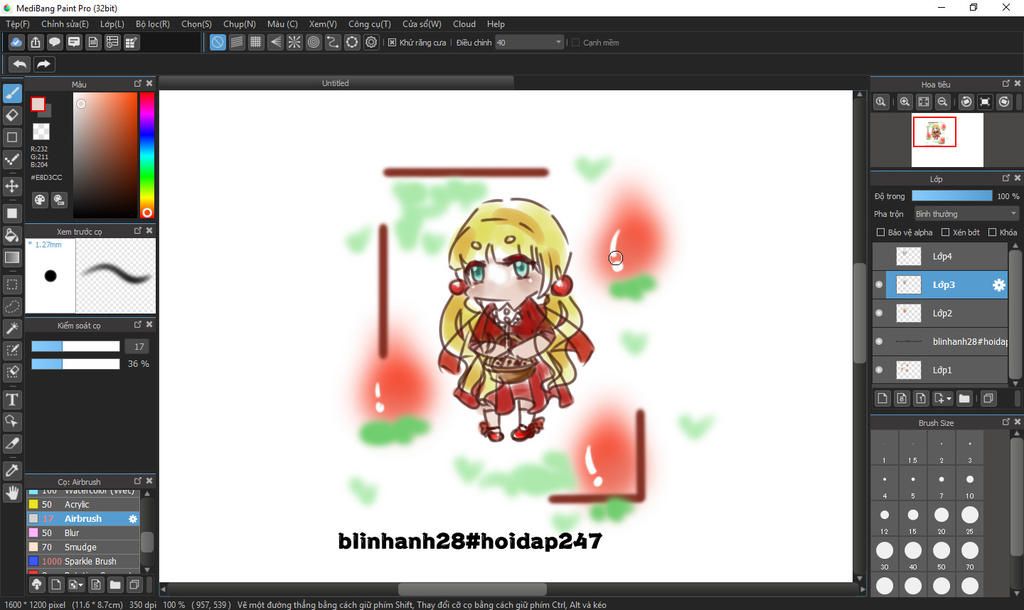1024x610 pixels.
Task: Adjust the Độ trong layer opacity slider
Action: [x=952, y=196]
